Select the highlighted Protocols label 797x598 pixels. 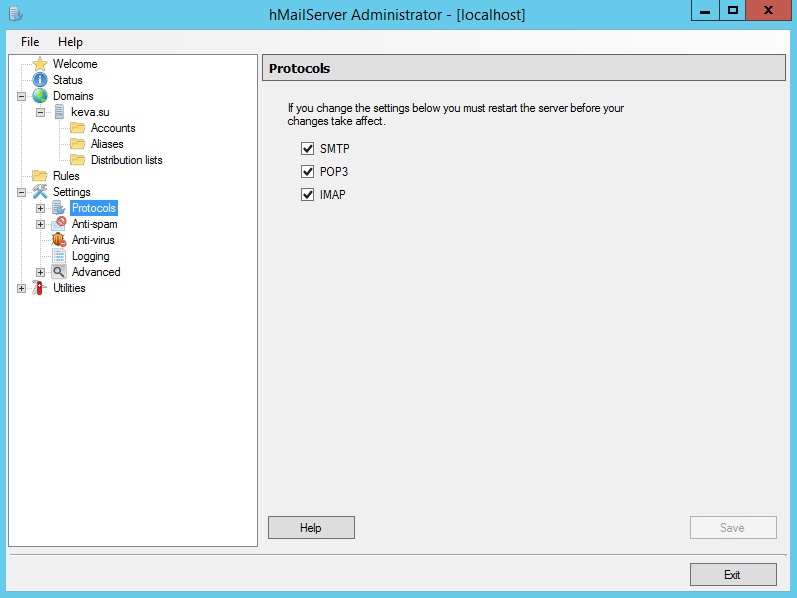pos(94,208)
